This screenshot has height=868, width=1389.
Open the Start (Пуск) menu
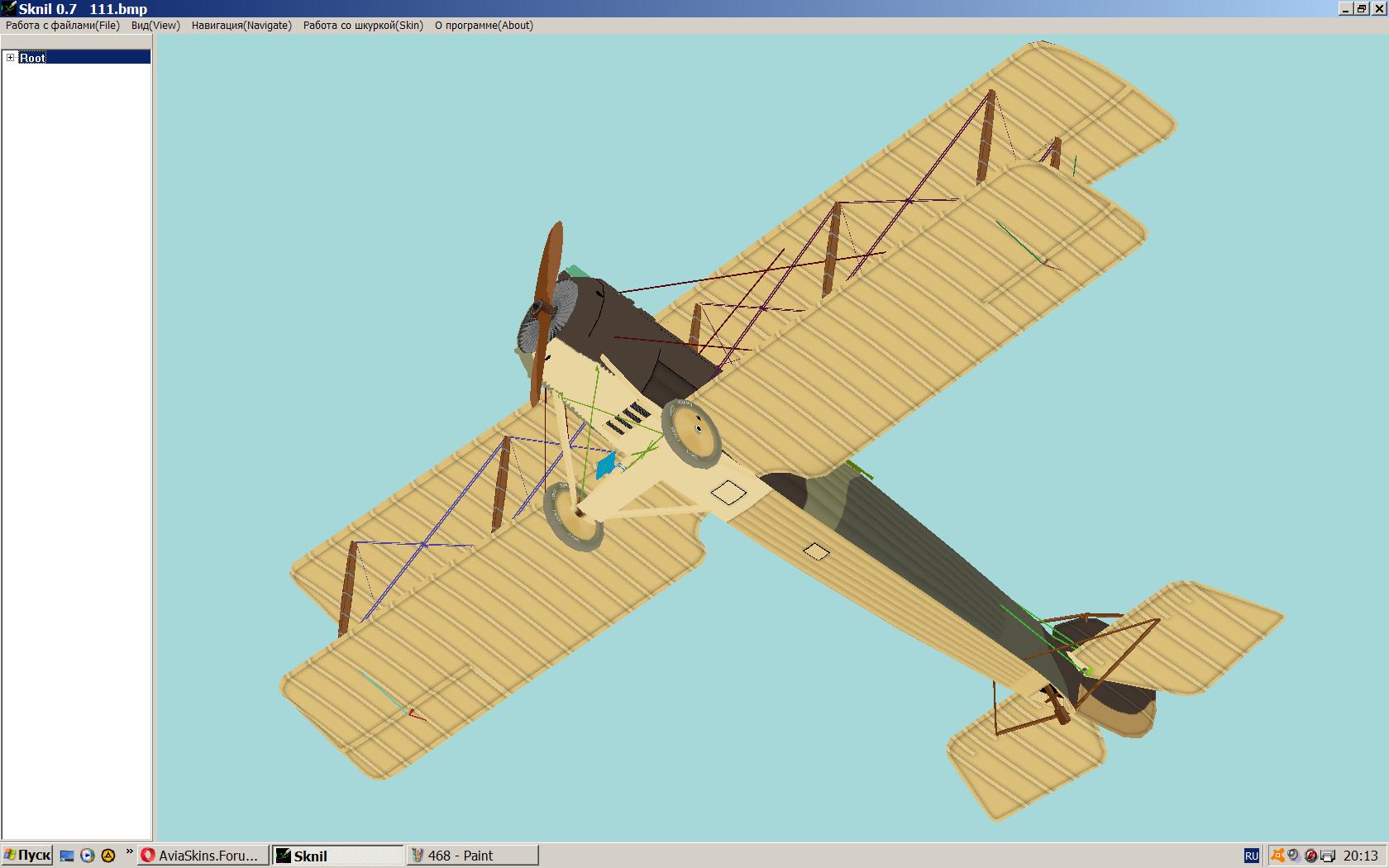pyautogui.click(x=27, y=856)
